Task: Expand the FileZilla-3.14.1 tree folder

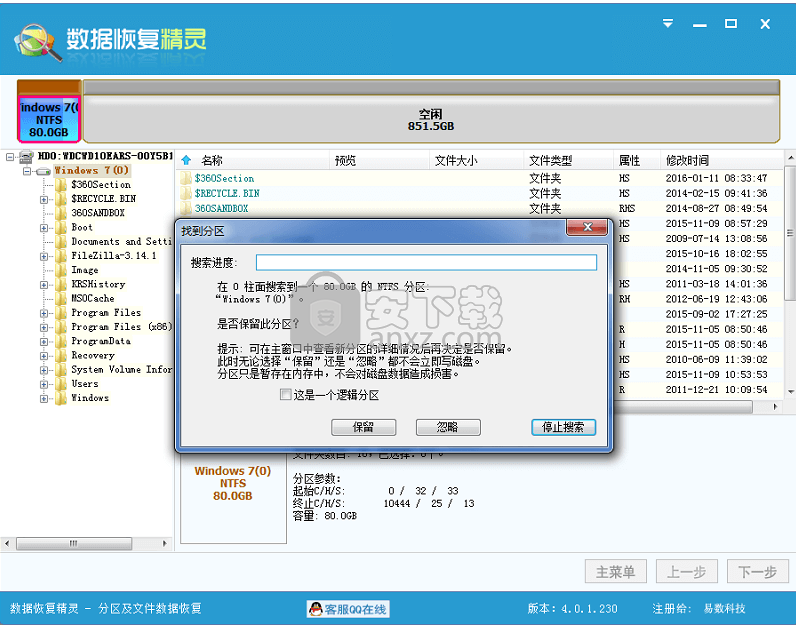Action: point(44,256)
